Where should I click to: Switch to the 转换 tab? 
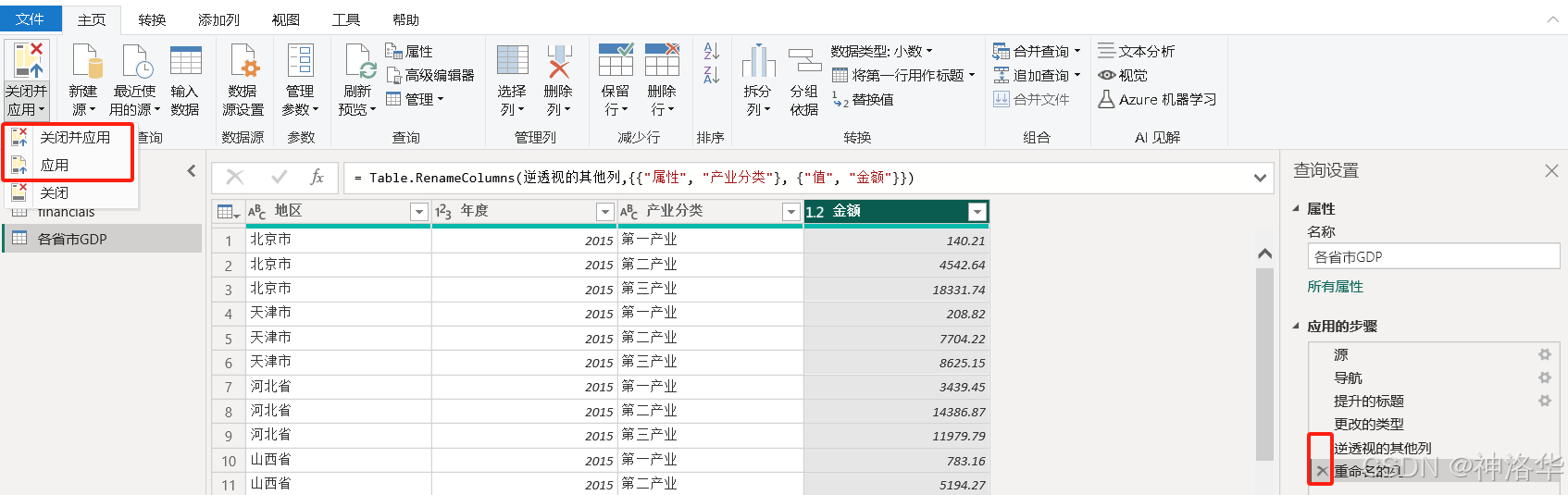pyautogui.click(x=152, y=19)
